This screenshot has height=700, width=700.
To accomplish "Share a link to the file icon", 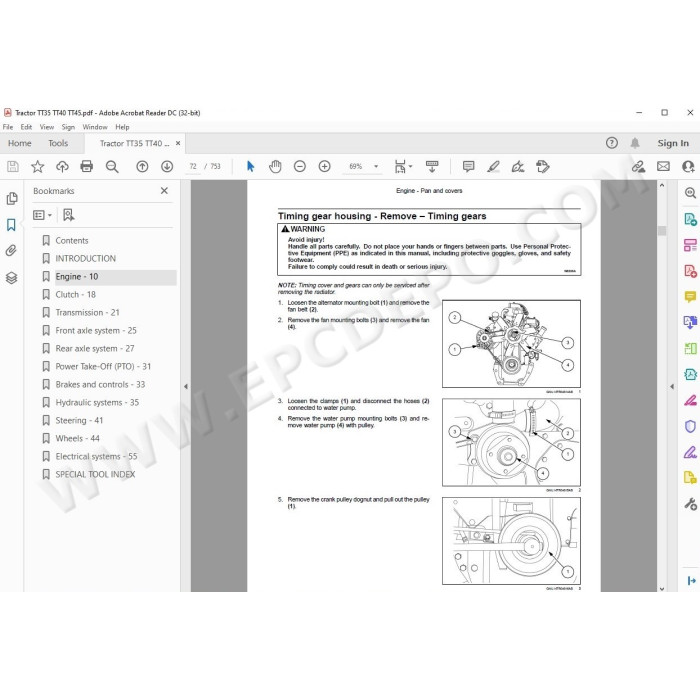I will [638, 167].
